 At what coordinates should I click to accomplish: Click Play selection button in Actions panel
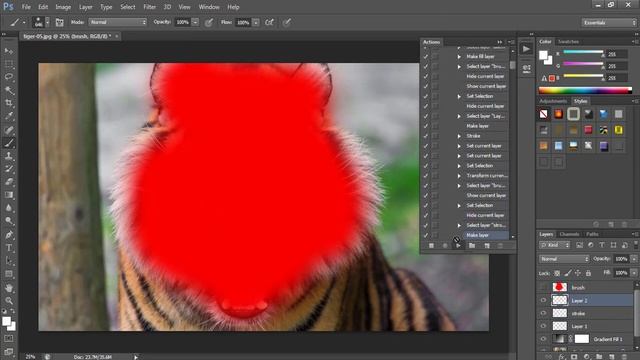pos(458,246)
